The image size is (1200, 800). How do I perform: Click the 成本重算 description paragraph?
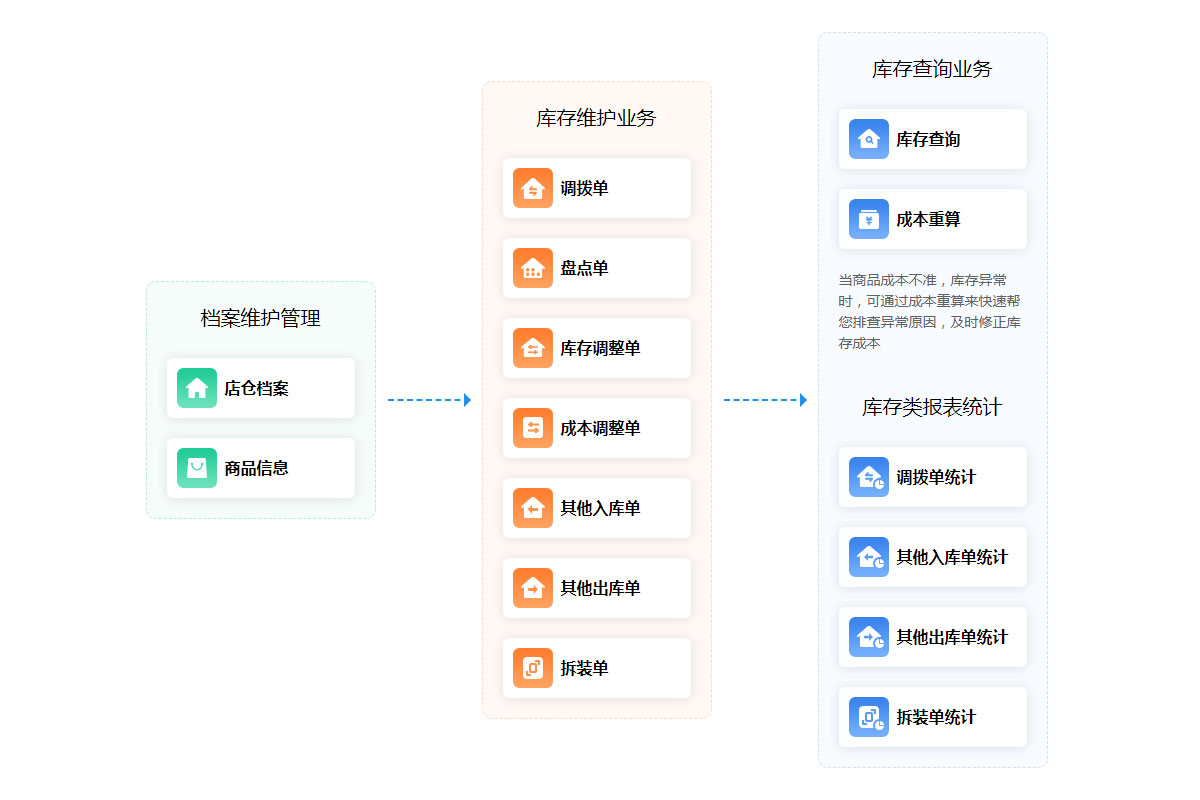coord(930,311)
